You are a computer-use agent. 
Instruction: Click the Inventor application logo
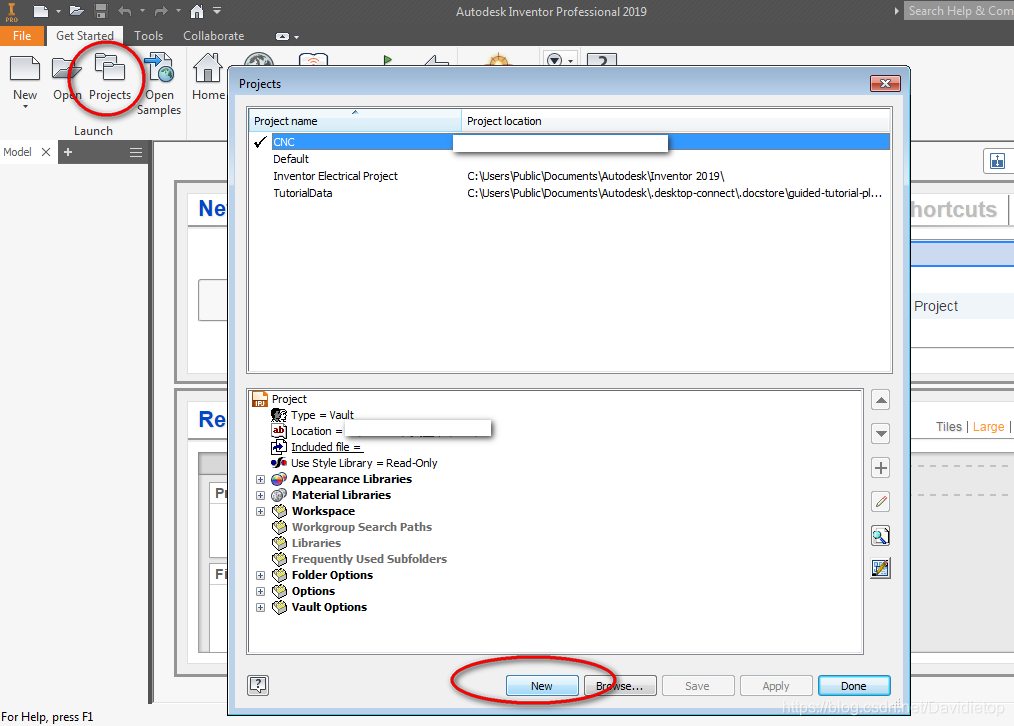[x=12, y=11]
